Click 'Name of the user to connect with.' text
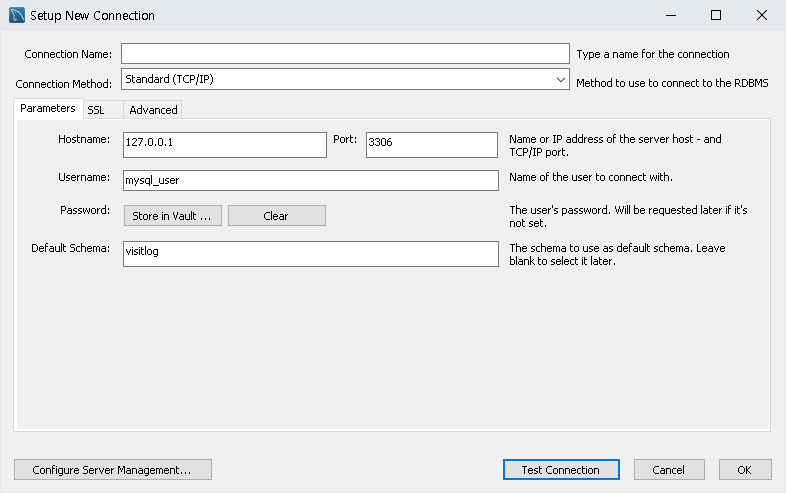The height and width of the screenshot is (493, 786). 591,177
